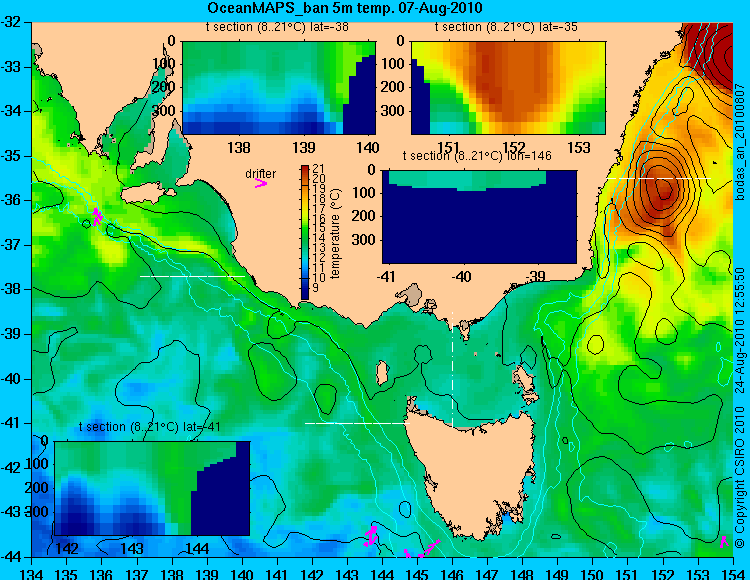Viewport: 750px width, 580px height.
Task: Click the '152' tick label under the lat=-35 section
Action: click(514, 147)
